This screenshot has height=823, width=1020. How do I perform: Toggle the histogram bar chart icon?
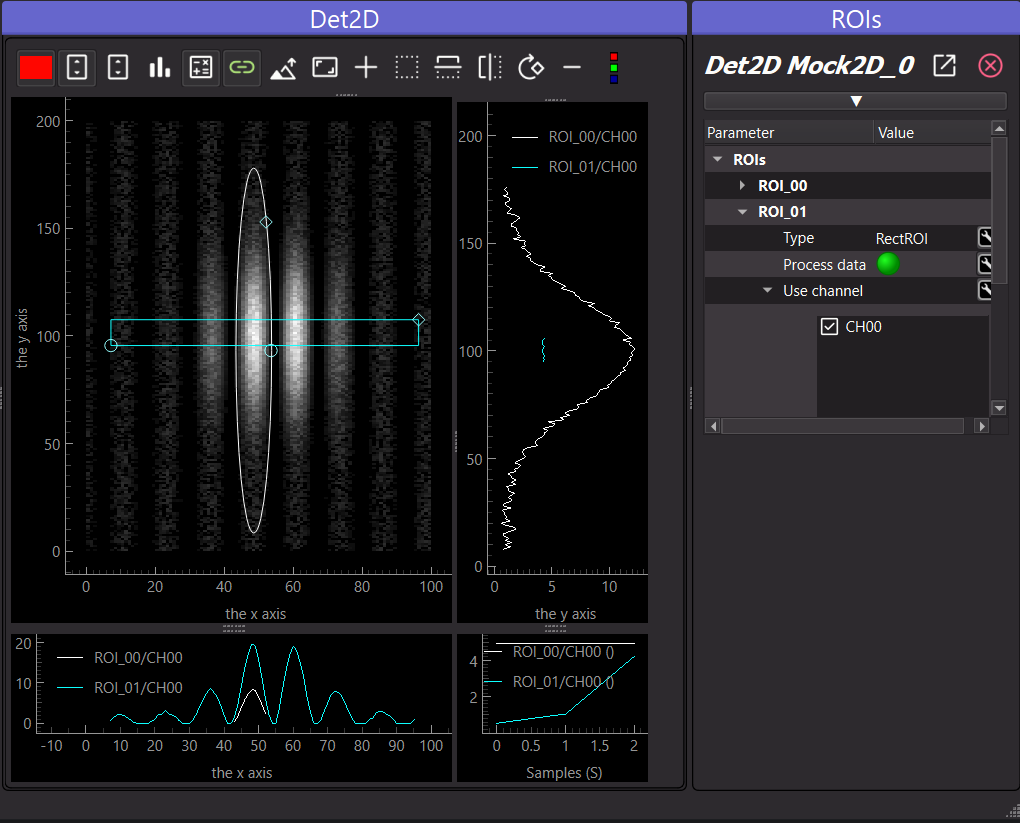[159, 68]
